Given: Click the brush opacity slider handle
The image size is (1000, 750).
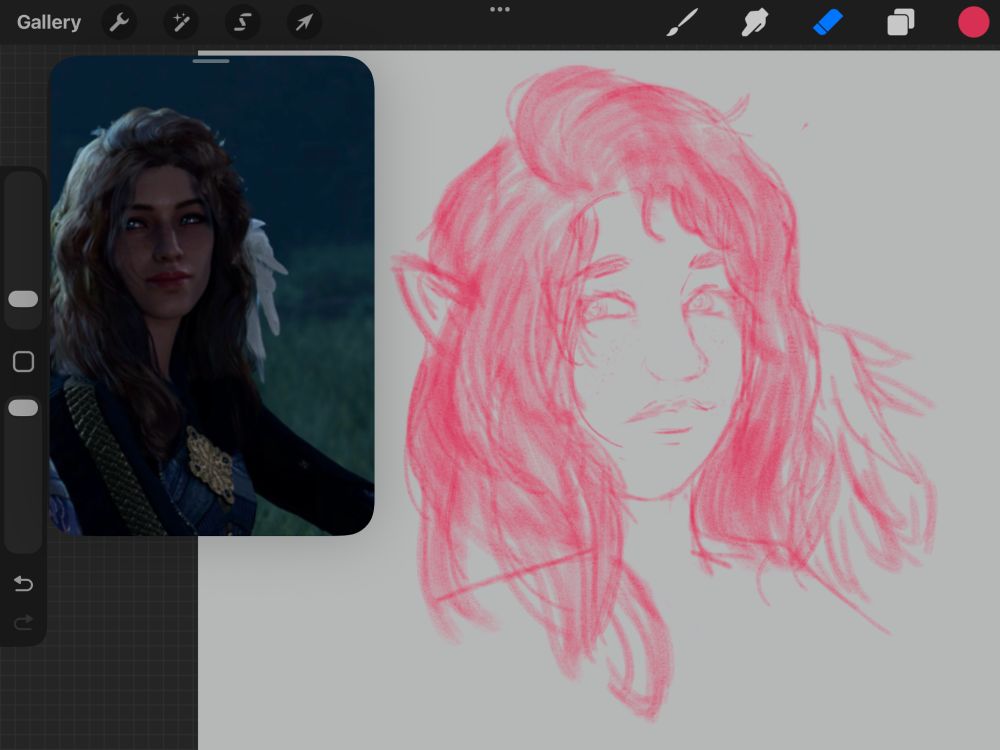Looking at the screenshot, I should [23, 408].
